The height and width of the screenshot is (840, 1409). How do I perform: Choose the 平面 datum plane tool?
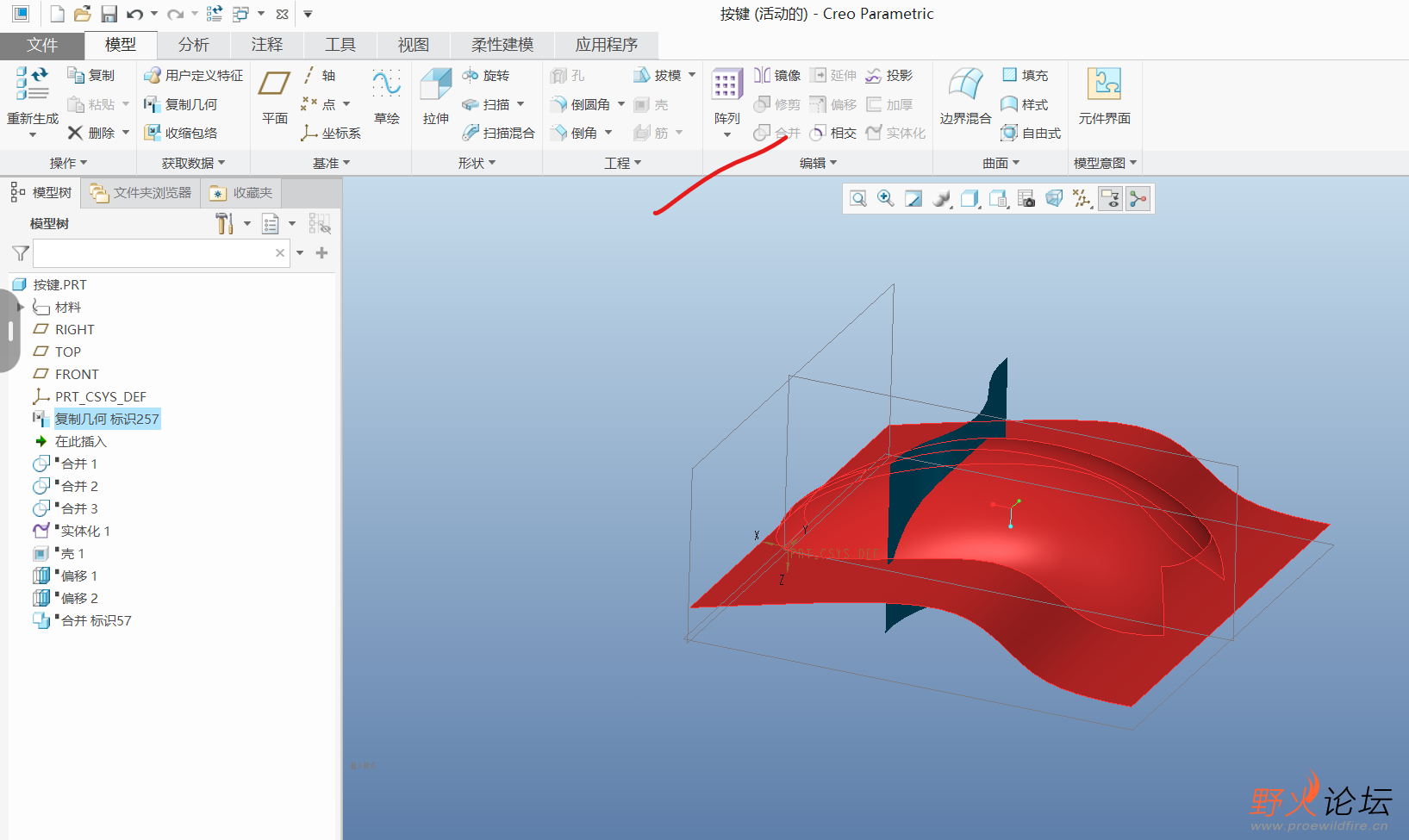pyautogui.click(x=274, y=85)
